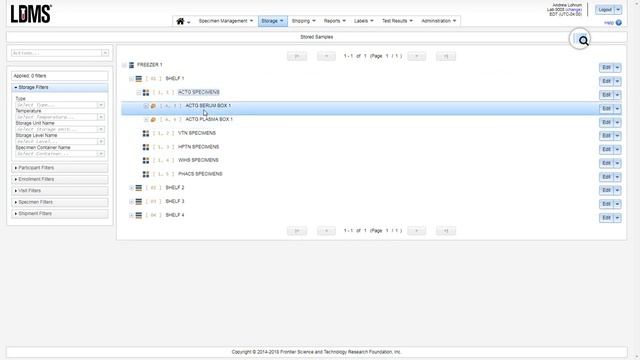Image resolution: width=640 pixels, height=360 pixels.
Task: Click the Logout button
Action: [x=605, y=9]
